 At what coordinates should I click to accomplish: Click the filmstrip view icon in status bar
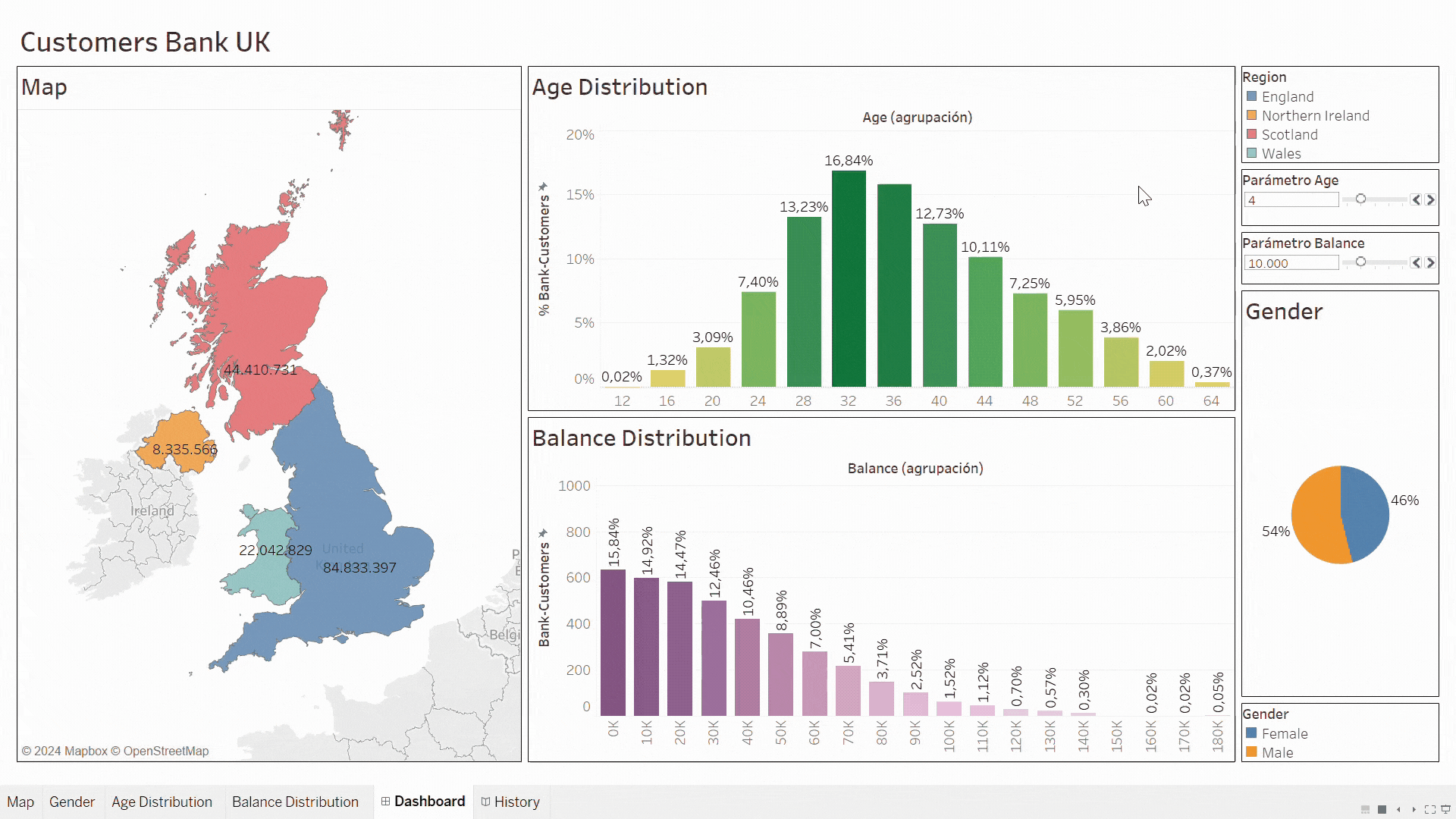[1365, 809]
